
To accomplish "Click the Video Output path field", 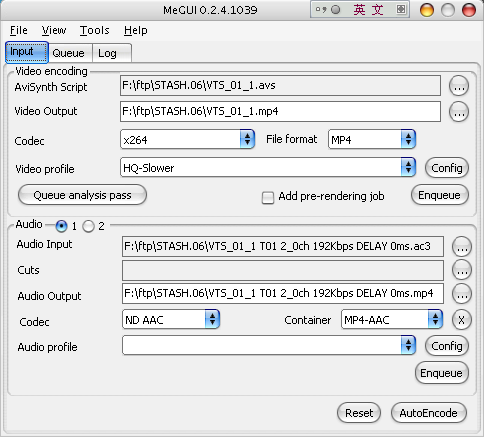I will (x=280, y=112).
